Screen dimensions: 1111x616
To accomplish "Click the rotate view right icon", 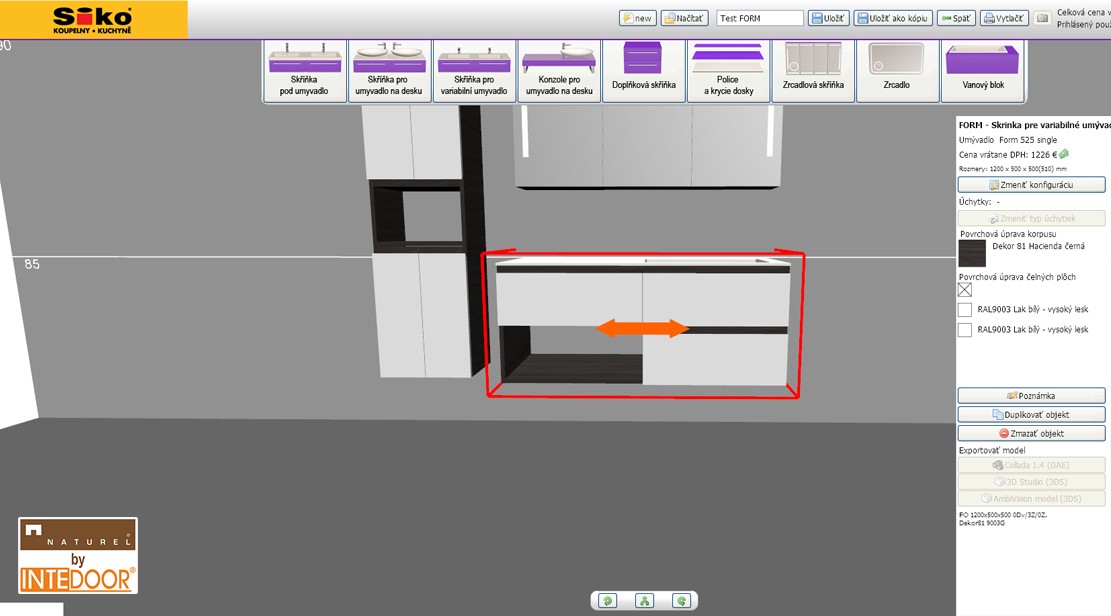I will (x=682, y=601).
